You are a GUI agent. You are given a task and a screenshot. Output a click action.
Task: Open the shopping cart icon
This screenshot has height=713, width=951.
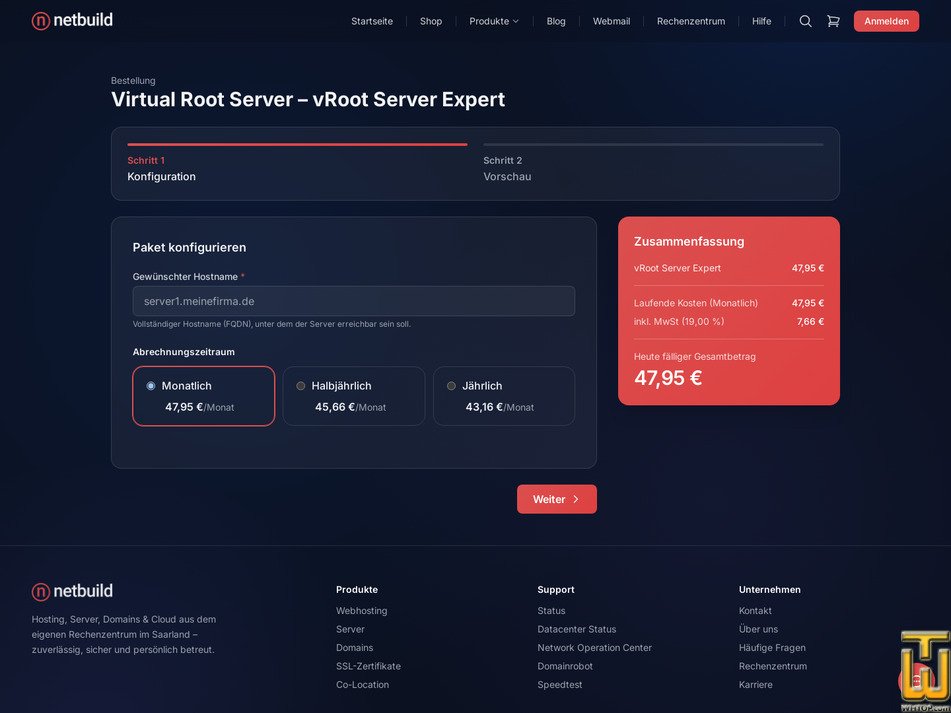(833, 21)
